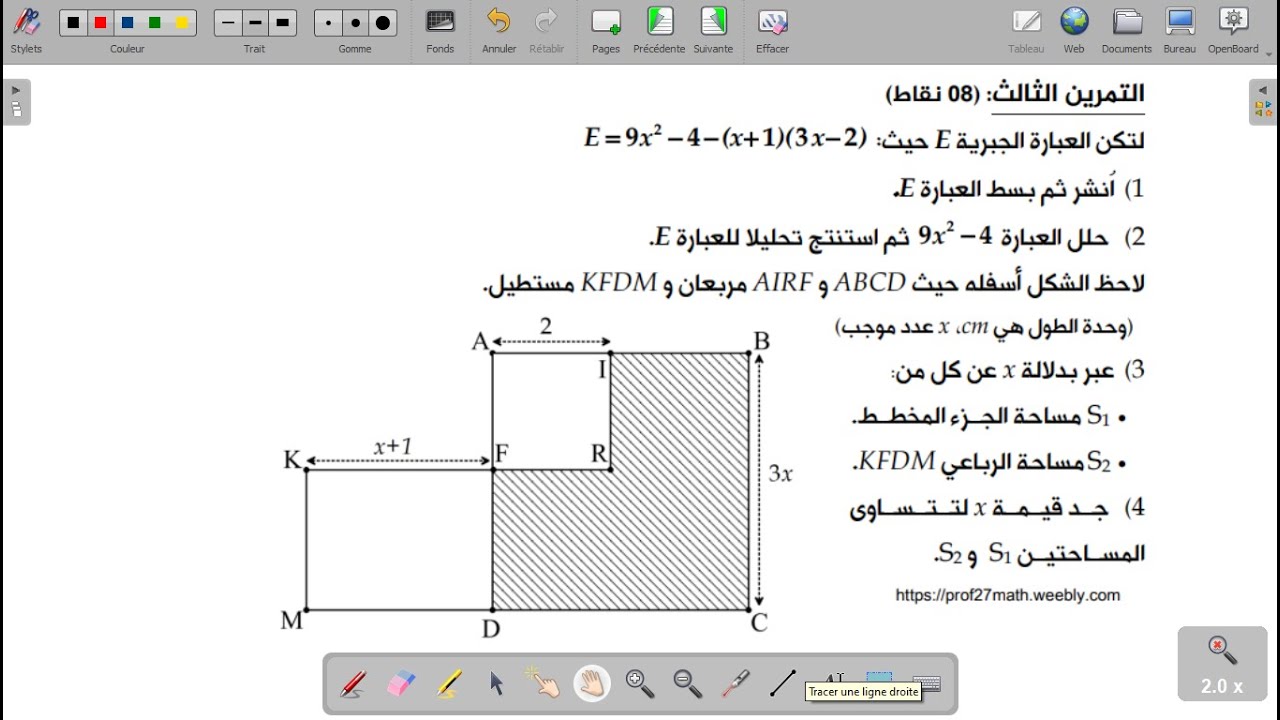Switch to Documents mode
1280x720 pixels.
(1127, 30)
